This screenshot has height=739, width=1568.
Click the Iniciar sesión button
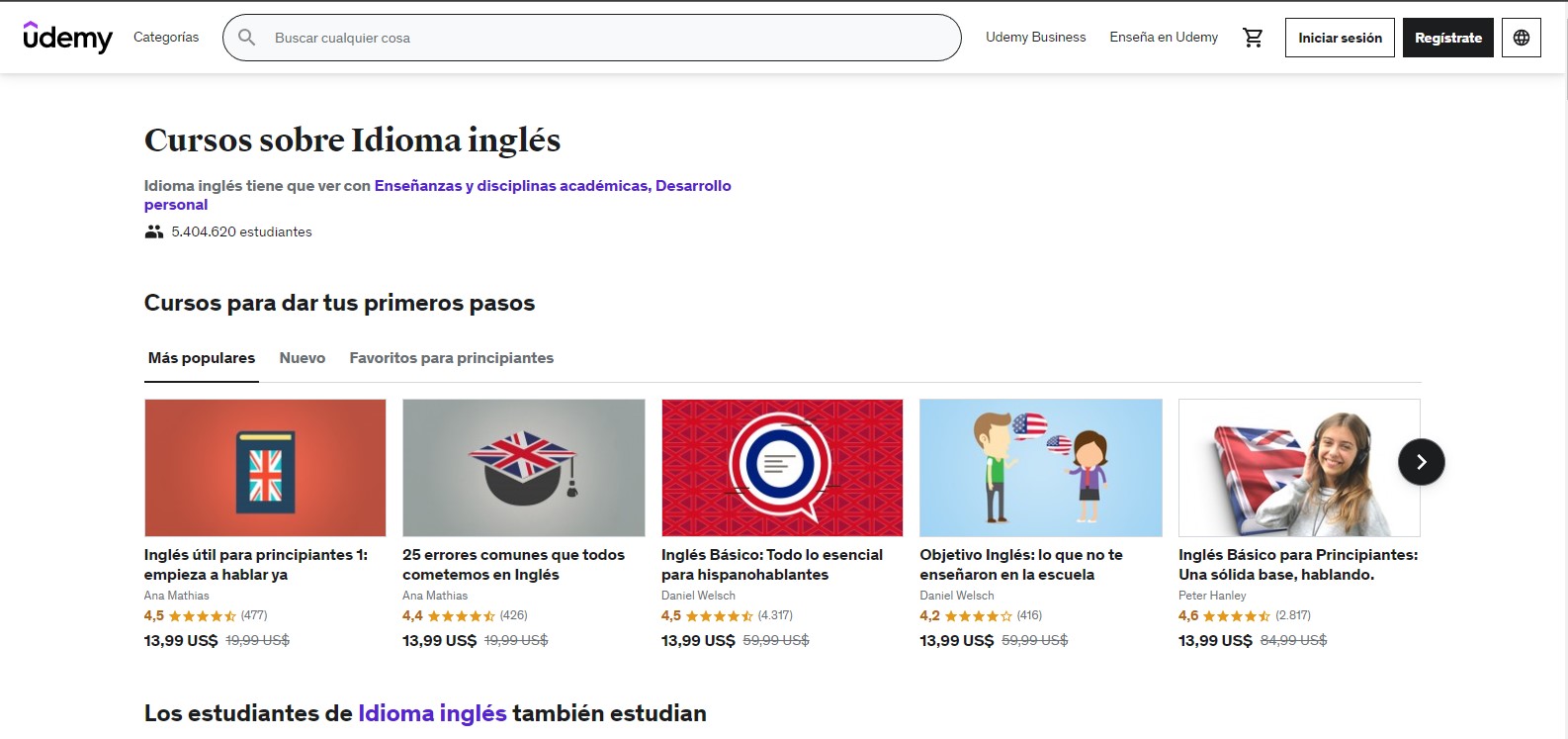click(x=1340, y=38)
